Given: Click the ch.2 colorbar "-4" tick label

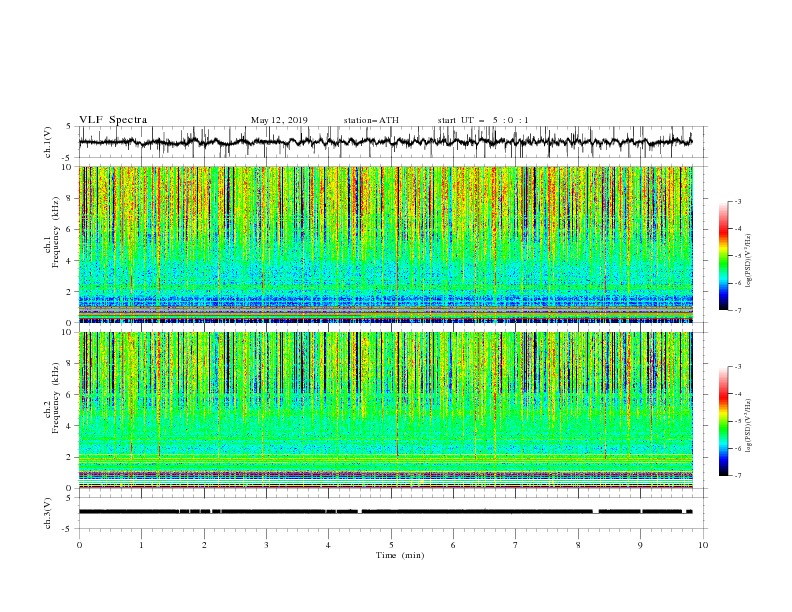Looking at the screenshot, I should click(x=738, y=394).
